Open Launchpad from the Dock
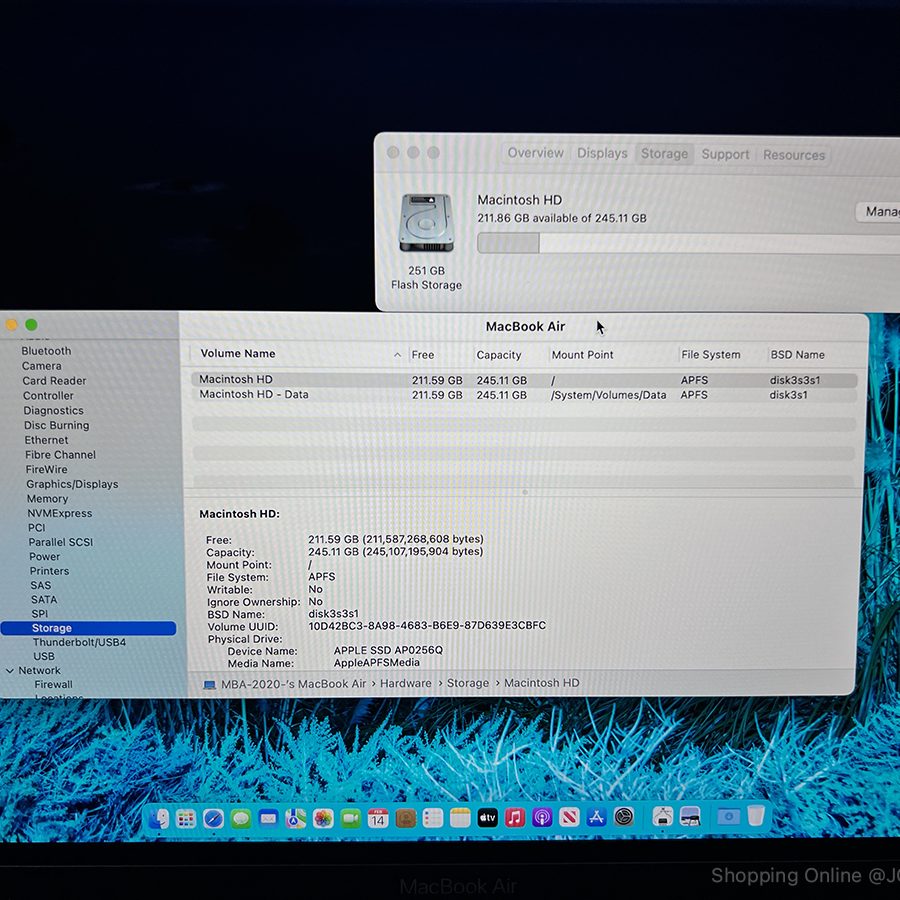 click(x=185, y=818)
